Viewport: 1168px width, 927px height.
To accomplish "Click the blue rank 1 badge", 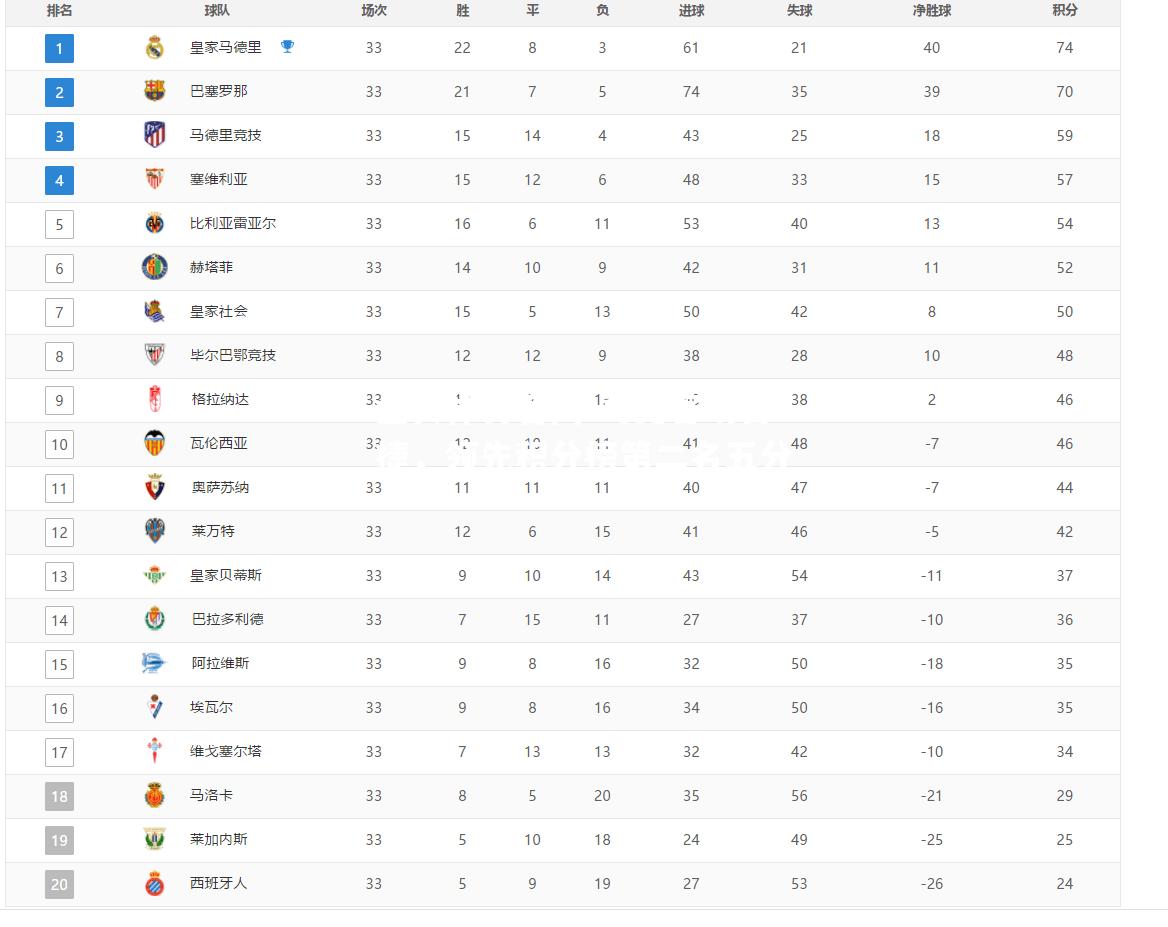I will click(x=60, y=48).
